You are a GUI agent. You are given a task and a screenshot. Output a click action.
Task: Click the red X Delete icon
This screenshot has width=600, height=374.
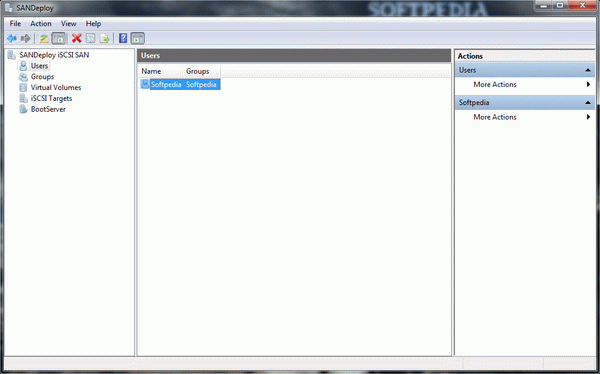tap(77, 38)
